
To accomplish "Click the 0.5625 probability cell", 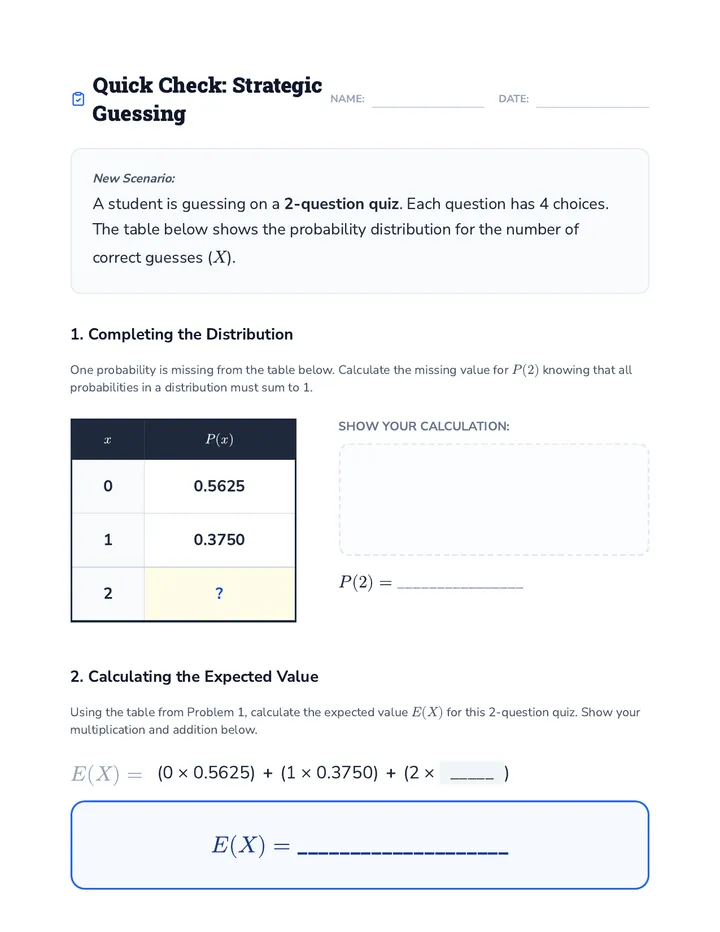I will coord(219,486).
